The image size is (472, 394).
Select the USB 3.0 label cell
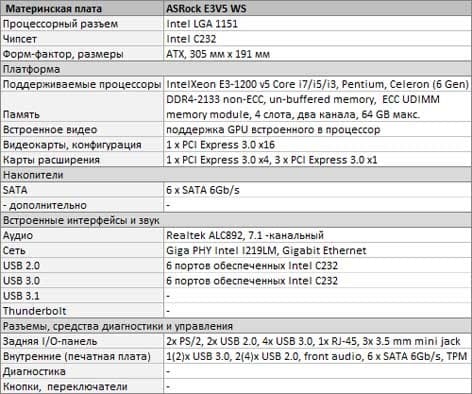point(82,281)
